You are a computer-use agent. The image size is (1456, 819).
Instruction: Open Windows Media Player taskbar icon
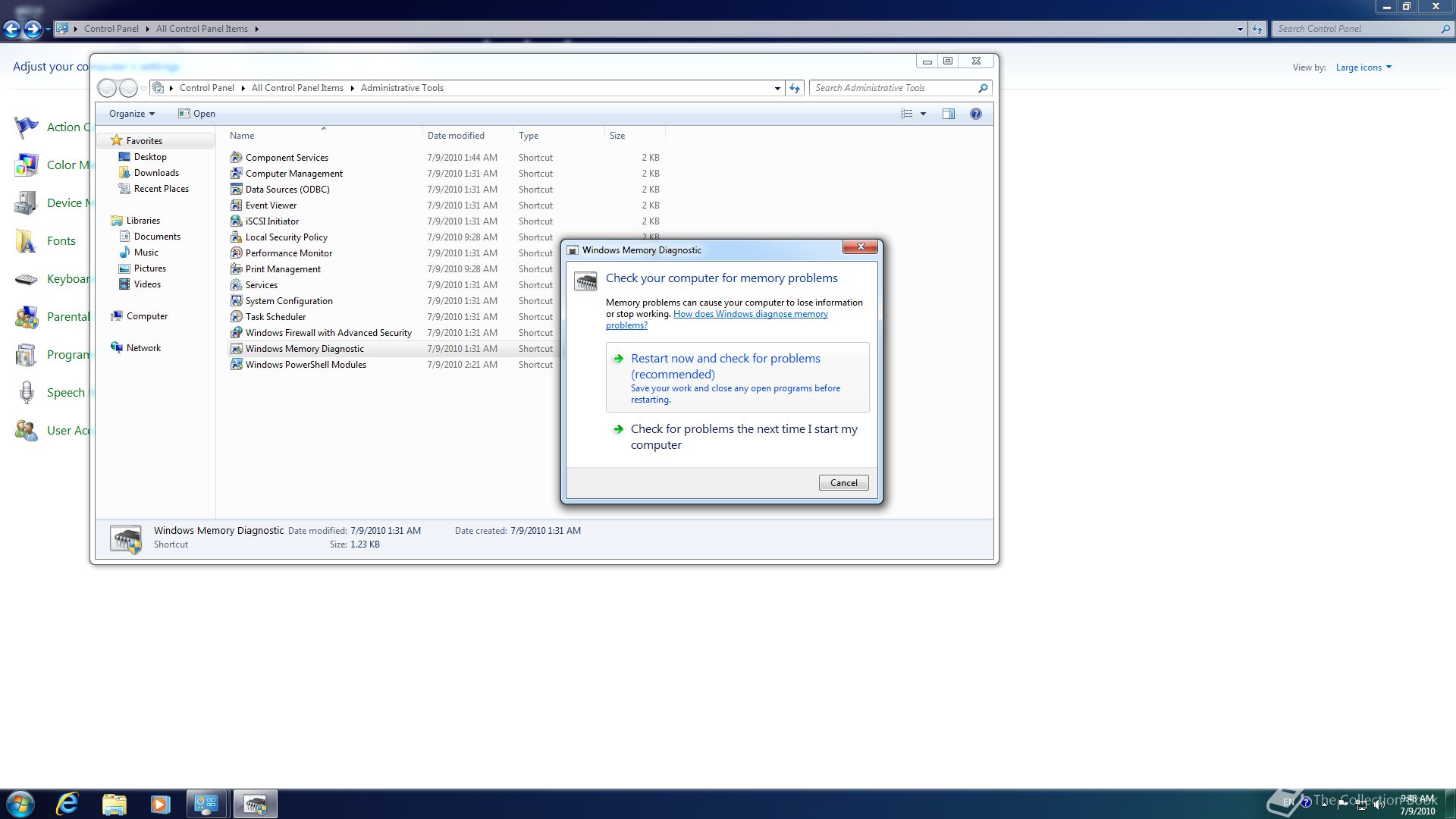pyautogui.click(x=160, y=804)
